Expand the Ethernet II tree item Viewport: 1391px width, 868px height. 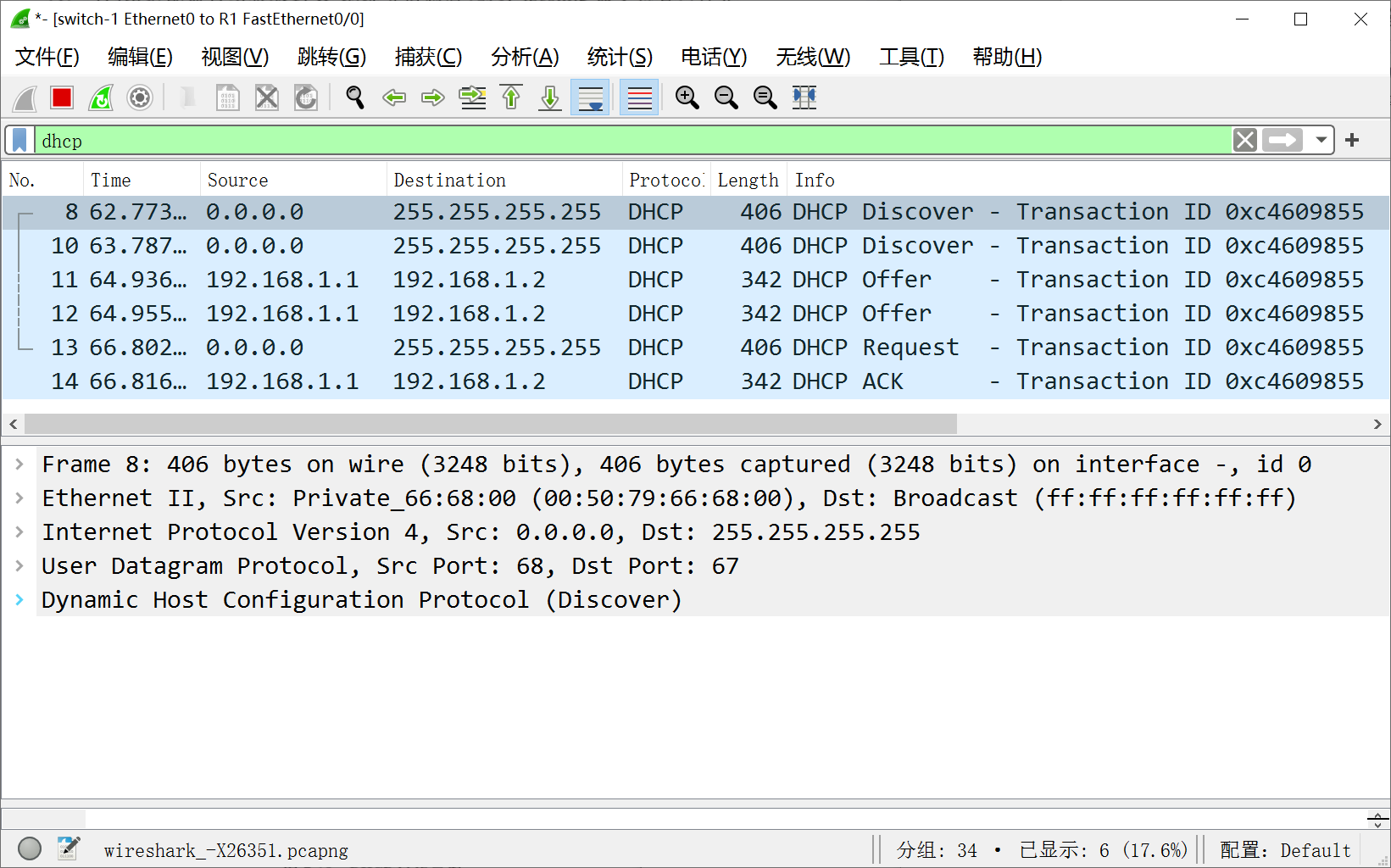[x=19, y=498]
